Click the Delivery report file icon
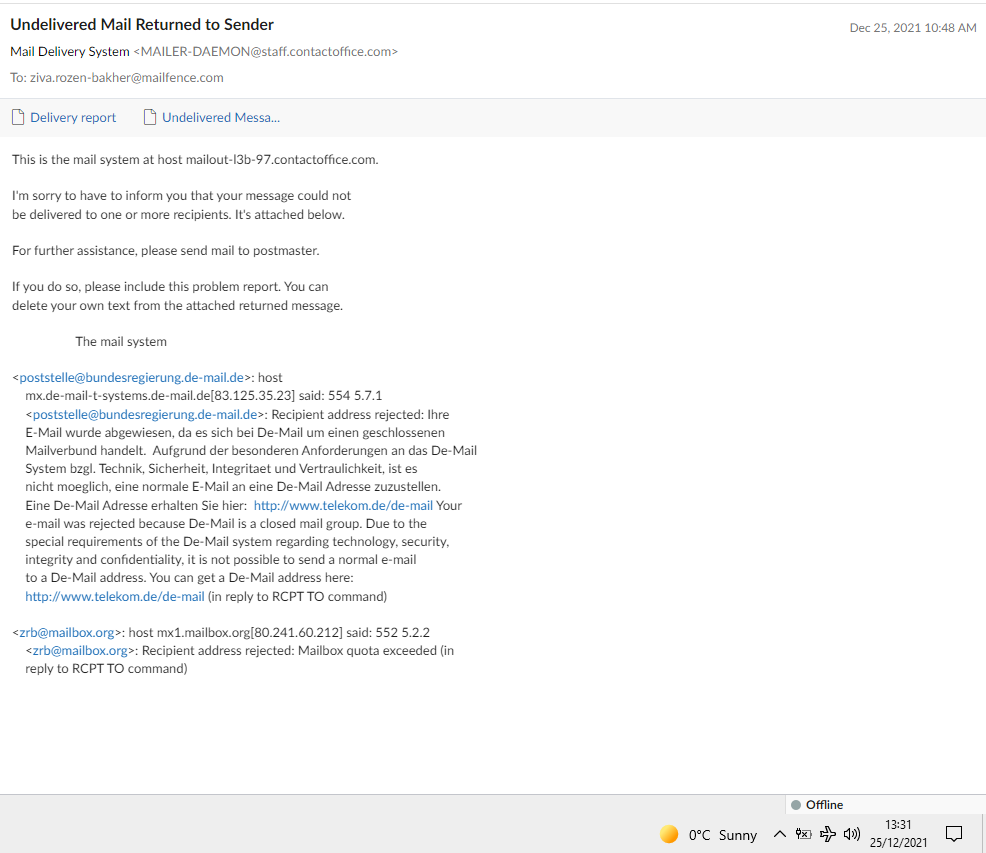The image size is (986, 853). (x=18, y=117)
